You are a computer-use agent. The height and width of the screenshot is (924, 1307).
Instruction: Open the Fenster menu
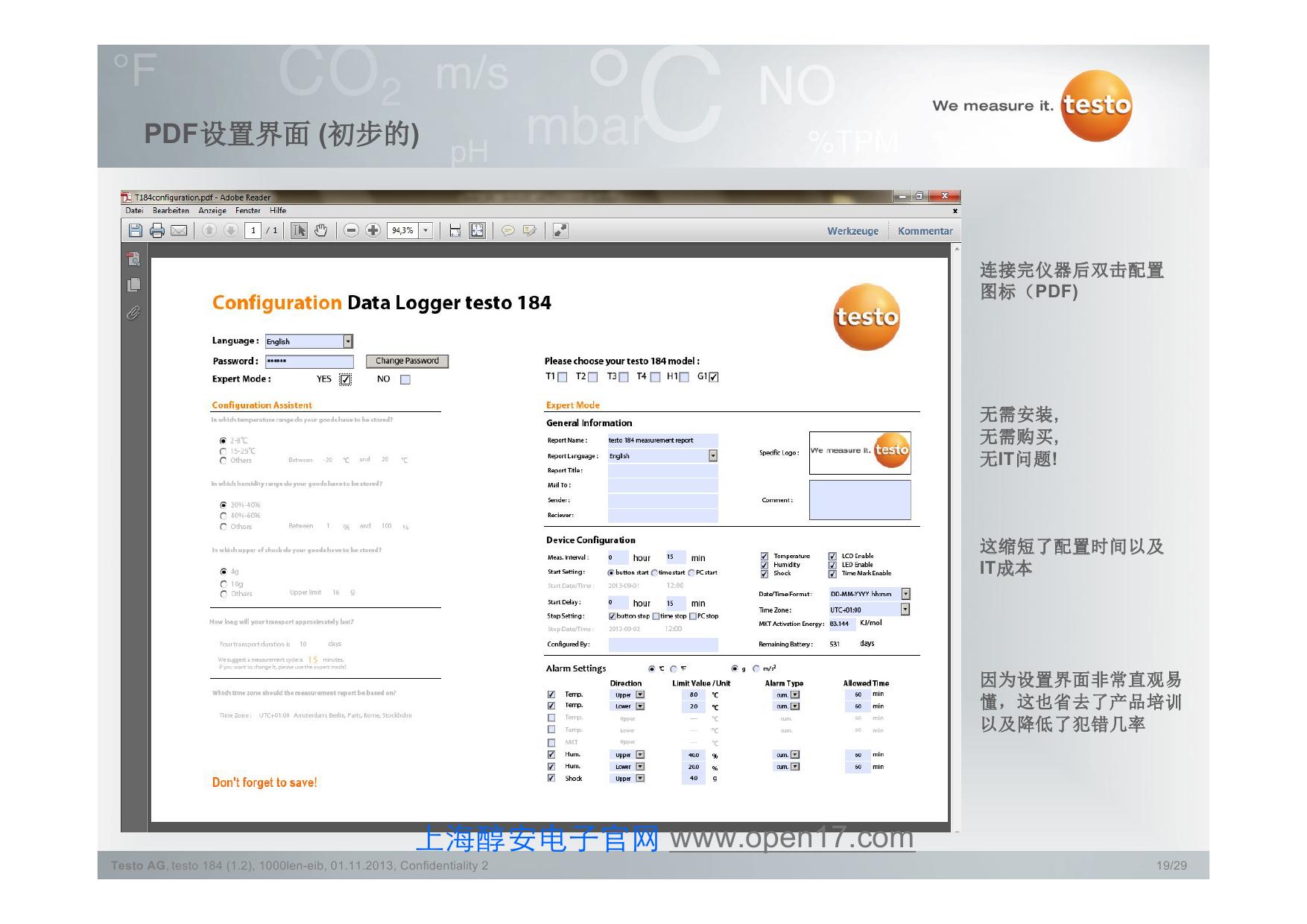pos(248,211)
